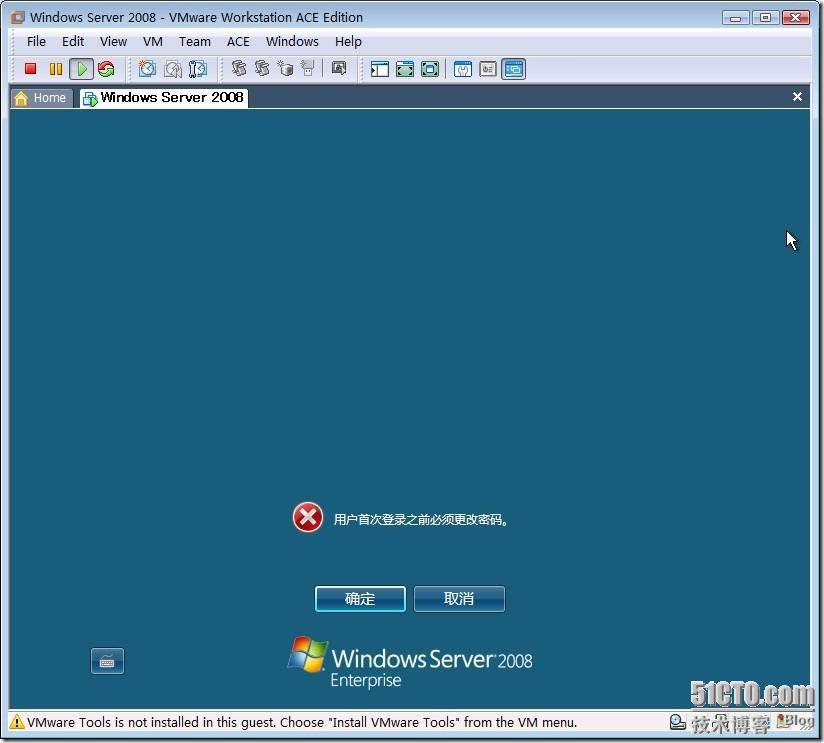The image size is (824, 743).
Task: Open the Help menu
Action: [348, 42]
